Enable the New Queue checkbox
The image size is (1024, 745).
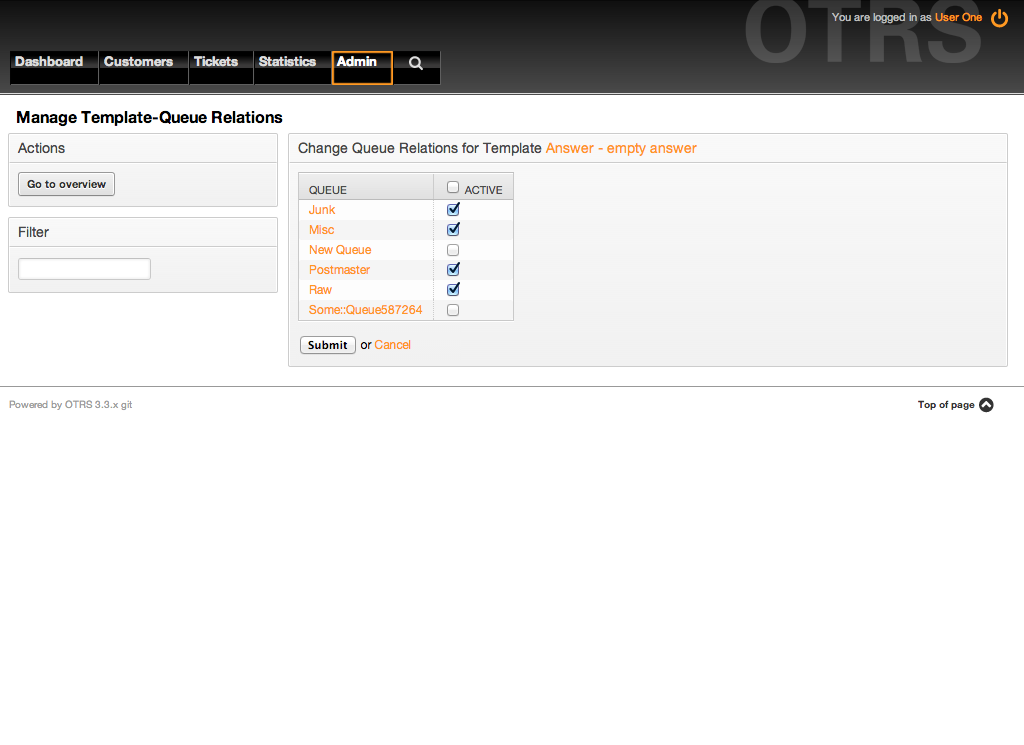(x=453, y=250)
